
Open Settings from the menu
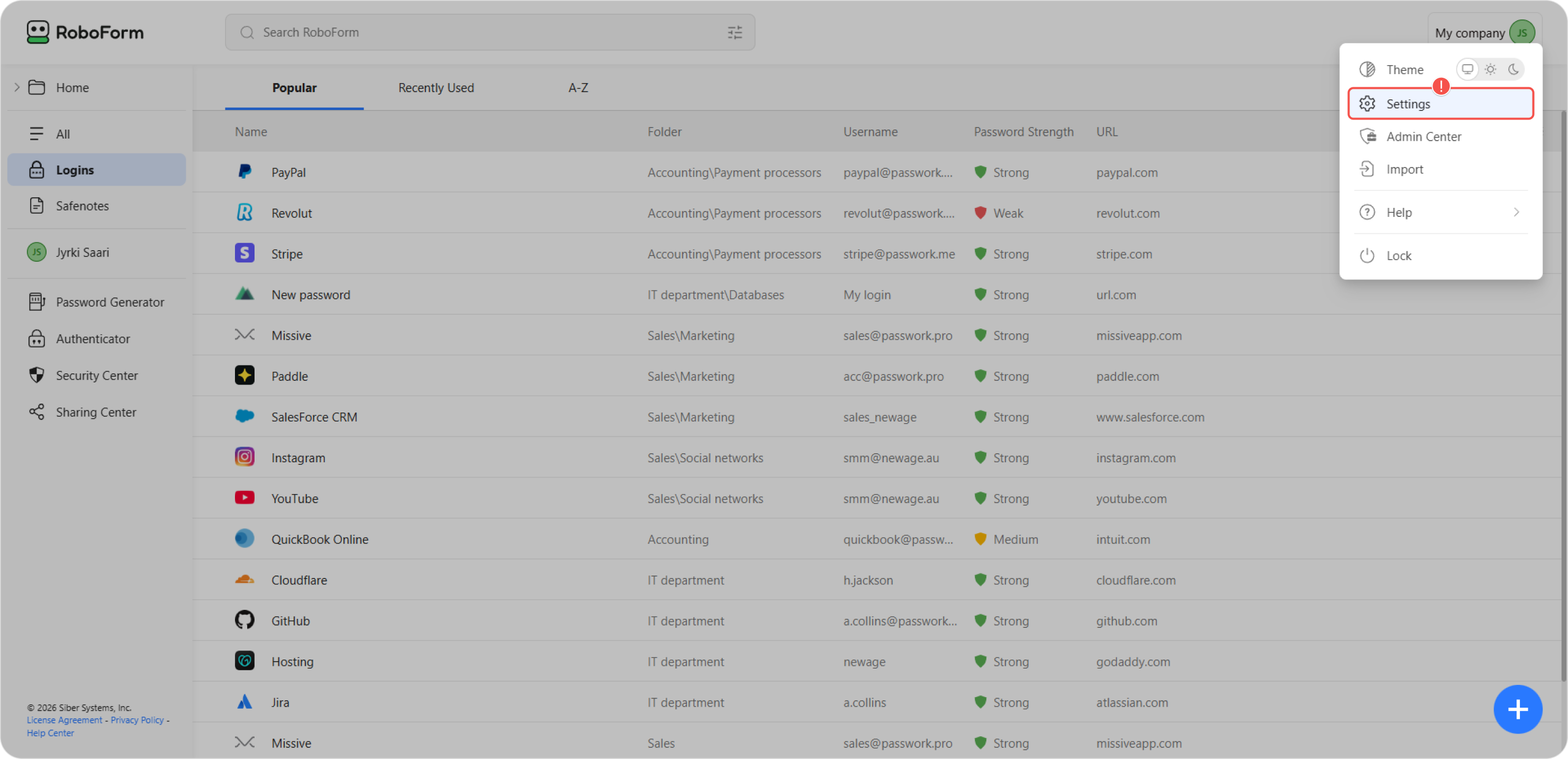pos(1440,104)
